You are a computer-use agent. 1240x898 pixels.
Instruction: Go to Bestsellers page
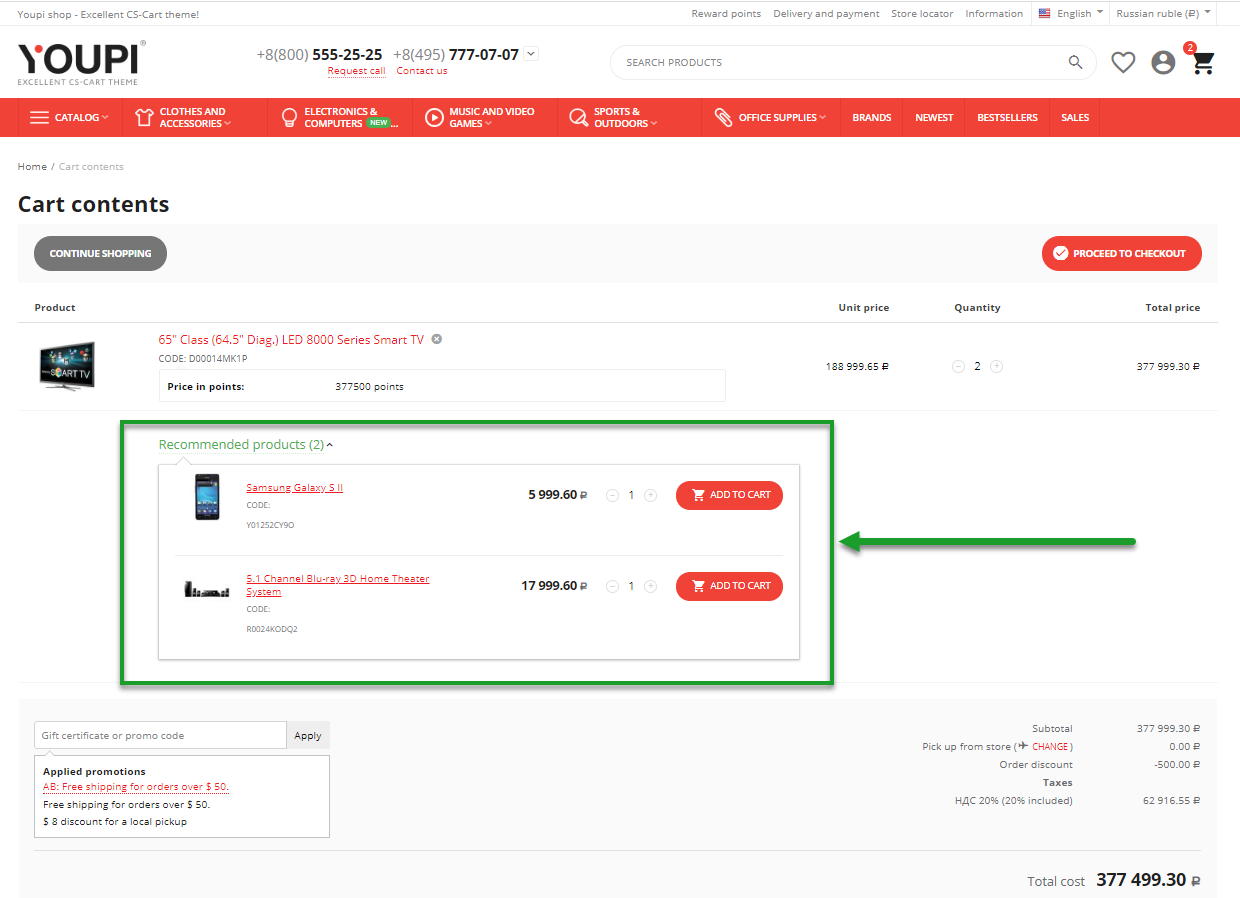click(x=1007, y=117)
